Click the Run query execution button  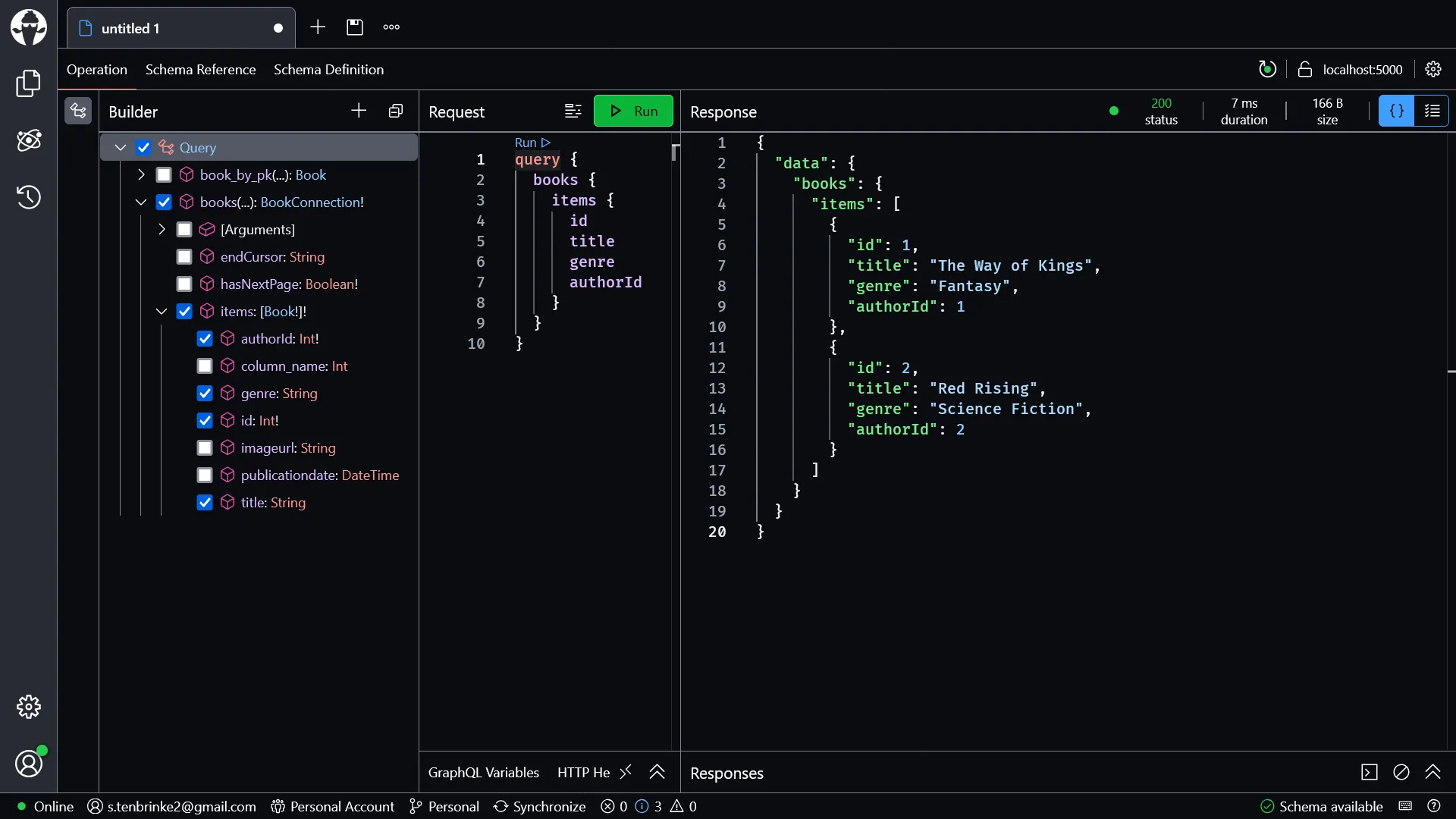pyautogui.click(x=633, y=110)
